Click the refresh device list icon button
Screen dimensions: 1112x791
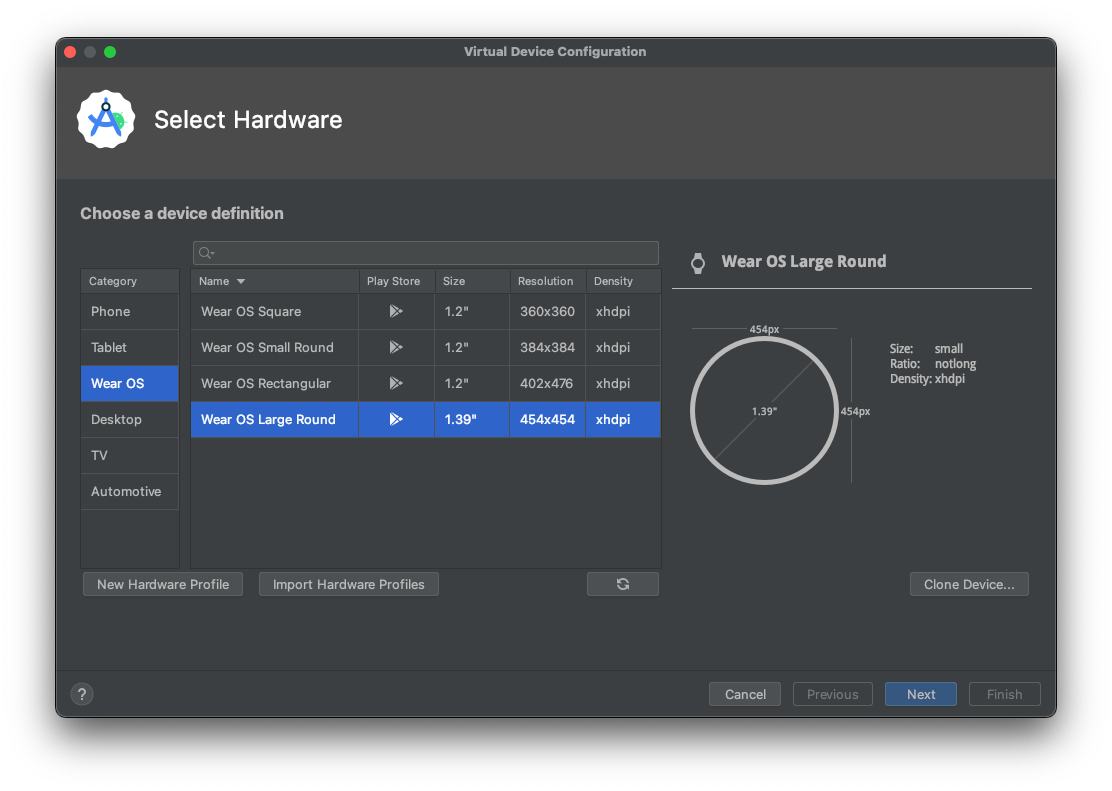pos(623,584)
